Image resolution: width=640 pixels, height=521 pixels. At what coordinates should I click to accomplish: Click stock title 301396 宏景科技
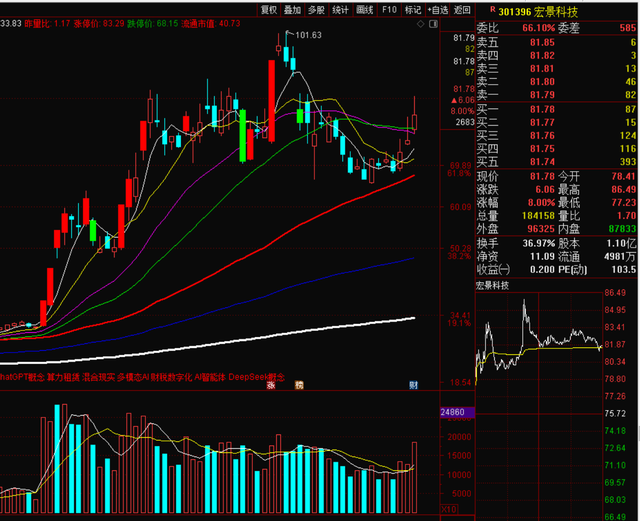click(x=538, y=12)
